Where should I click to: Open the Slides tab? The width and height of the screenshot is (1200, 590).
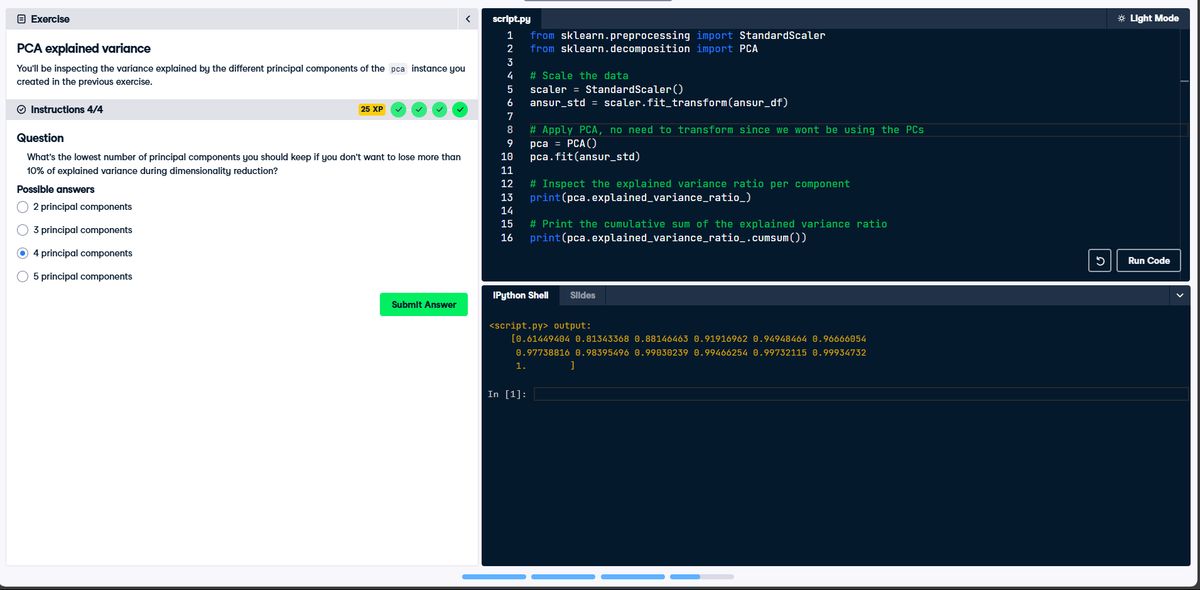(x=584, y=296)
